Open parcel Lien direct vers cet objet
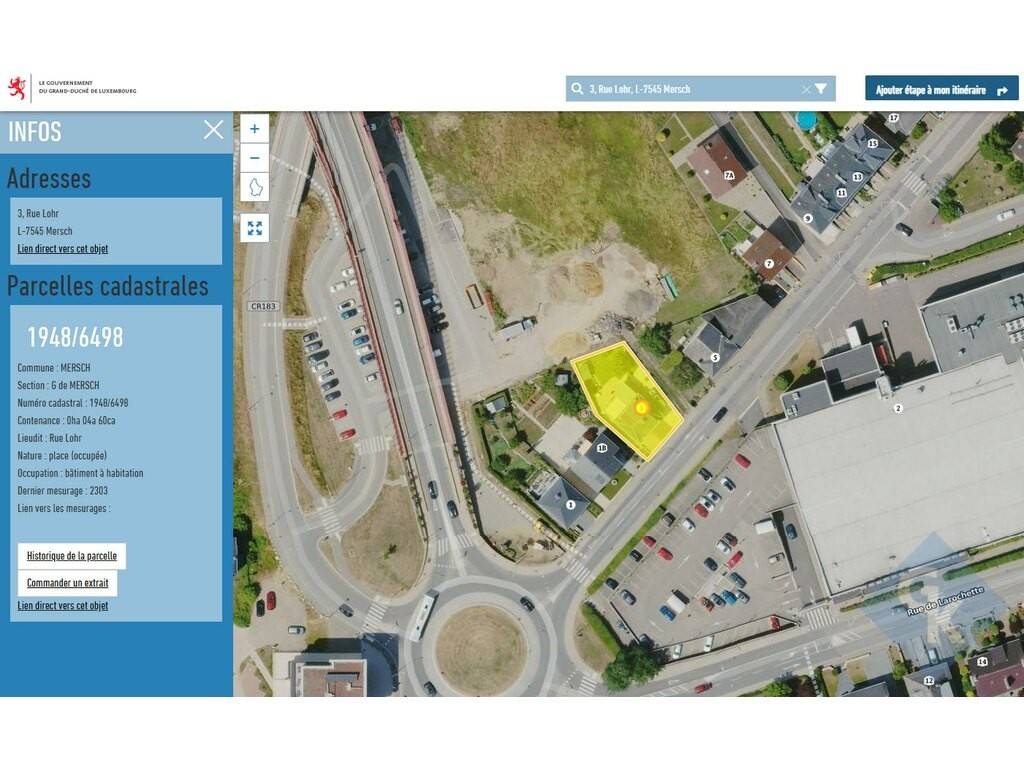 click(x=63, y=606)
